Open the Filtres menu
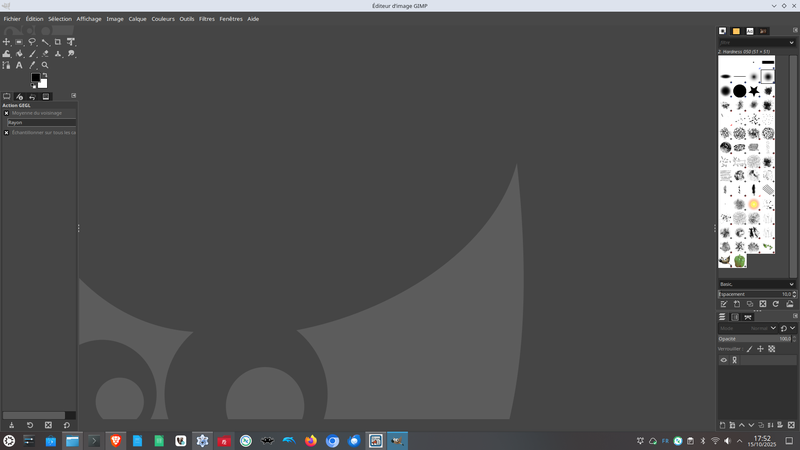Screen dimensions: 800x450 tap(207, 19)
